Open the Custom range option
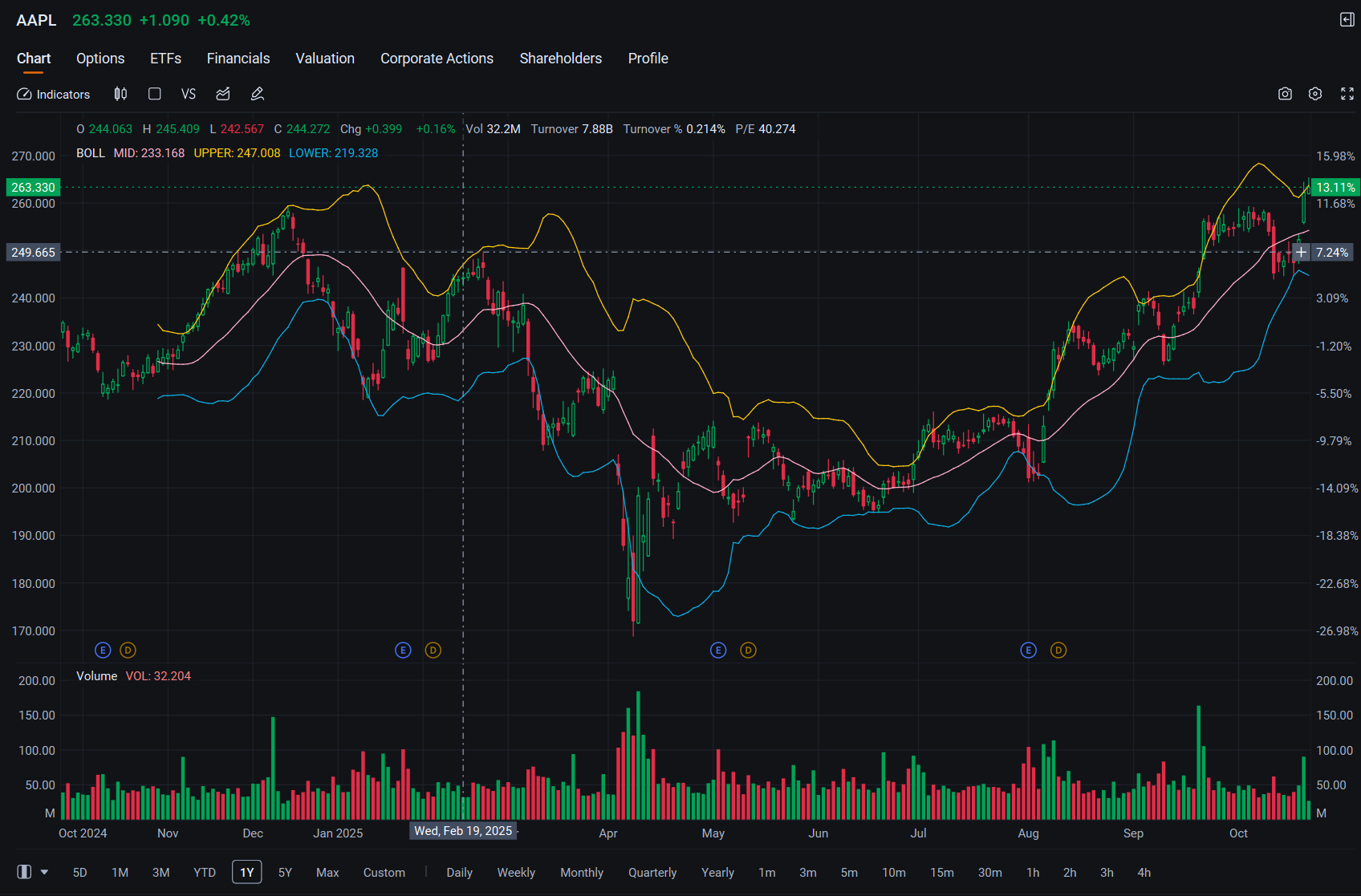 (384, 873)
